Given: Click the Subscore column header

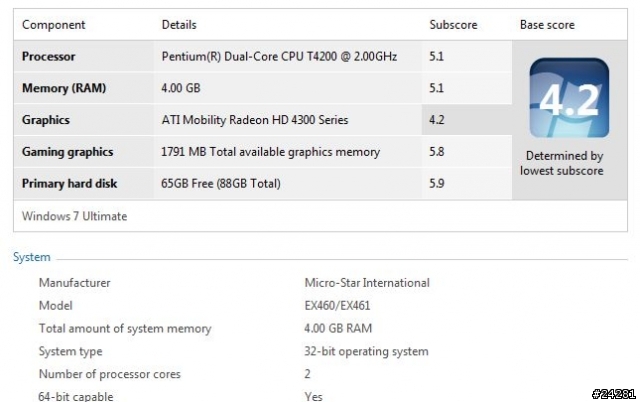Looking at the screenshot, I should click(x=452, y=24).
